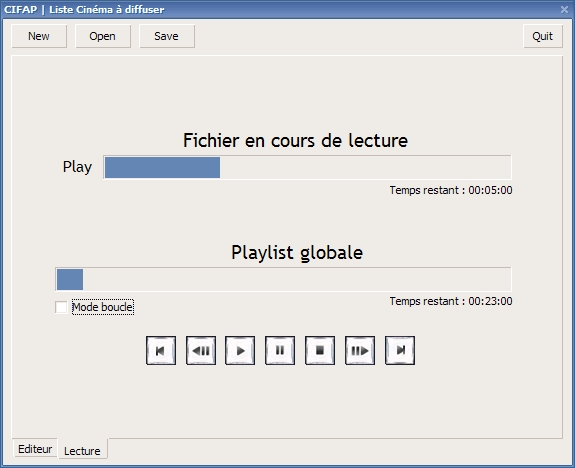Pause playback with the pause icon
Image resolution: width=575 pixels, height=468 pixels.
pos(280,351)
